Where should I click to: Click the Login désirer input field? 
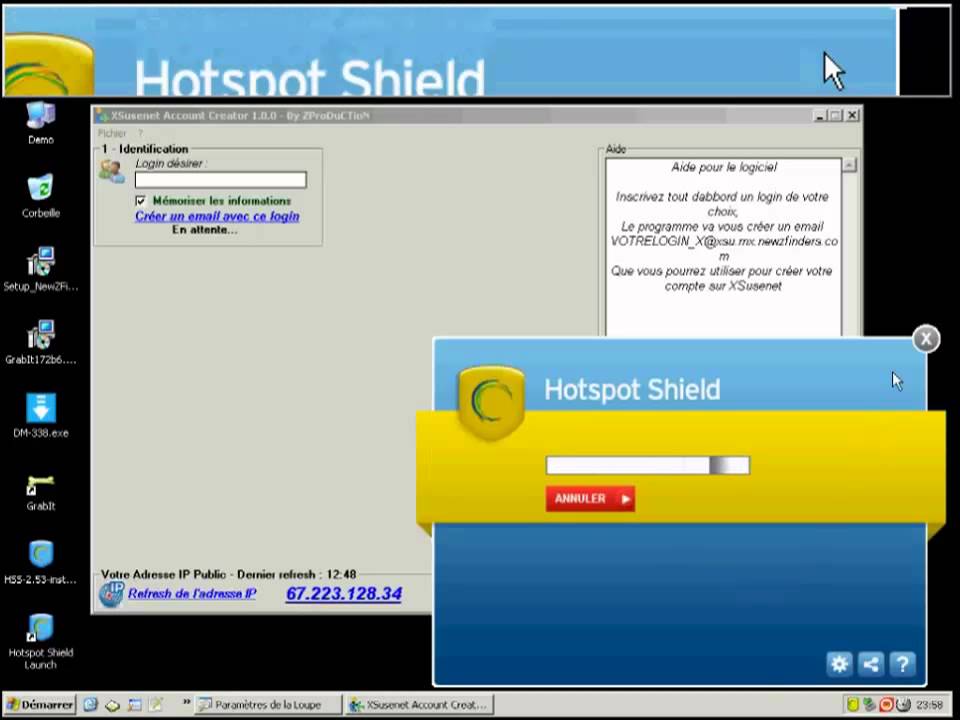[x=220, y=179]
